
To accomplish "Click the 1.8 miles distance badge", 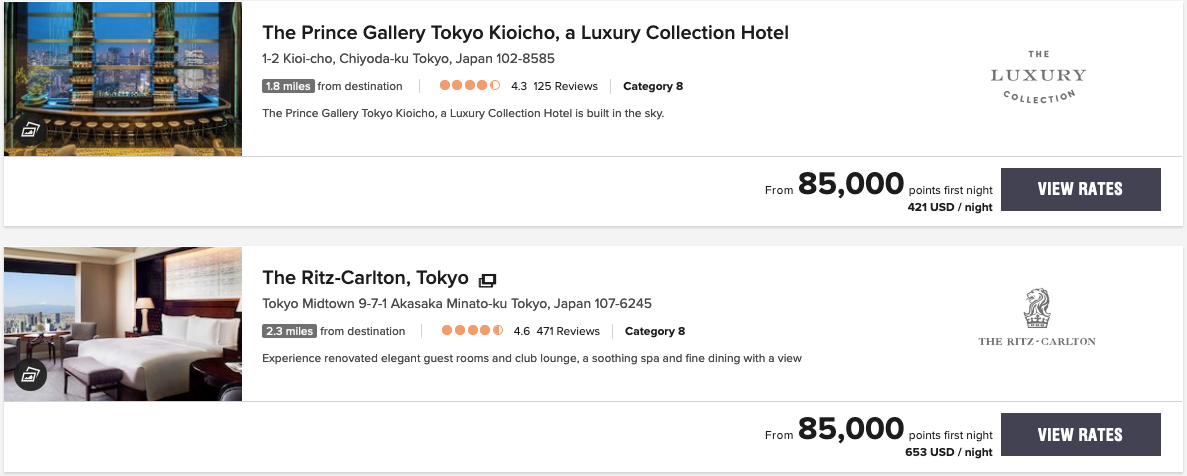I will coord(288,86).
